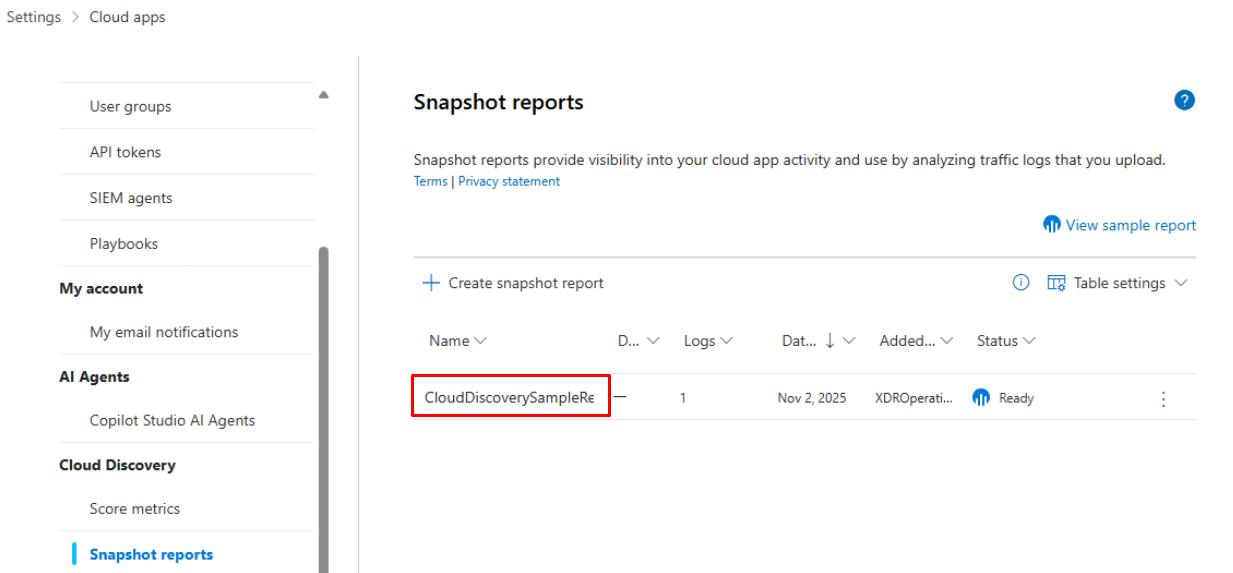This screenshot has height=573, width=1233.
Task: Open the CloudDiscoverySampleRe report row
Action: coord(511,398)
